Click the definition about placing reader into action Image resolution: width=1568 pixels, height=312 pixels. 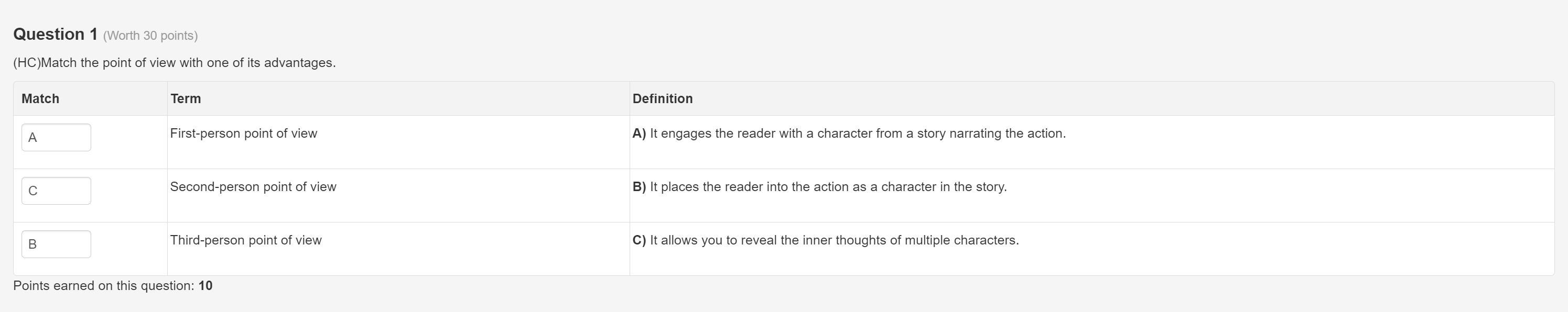820,187
